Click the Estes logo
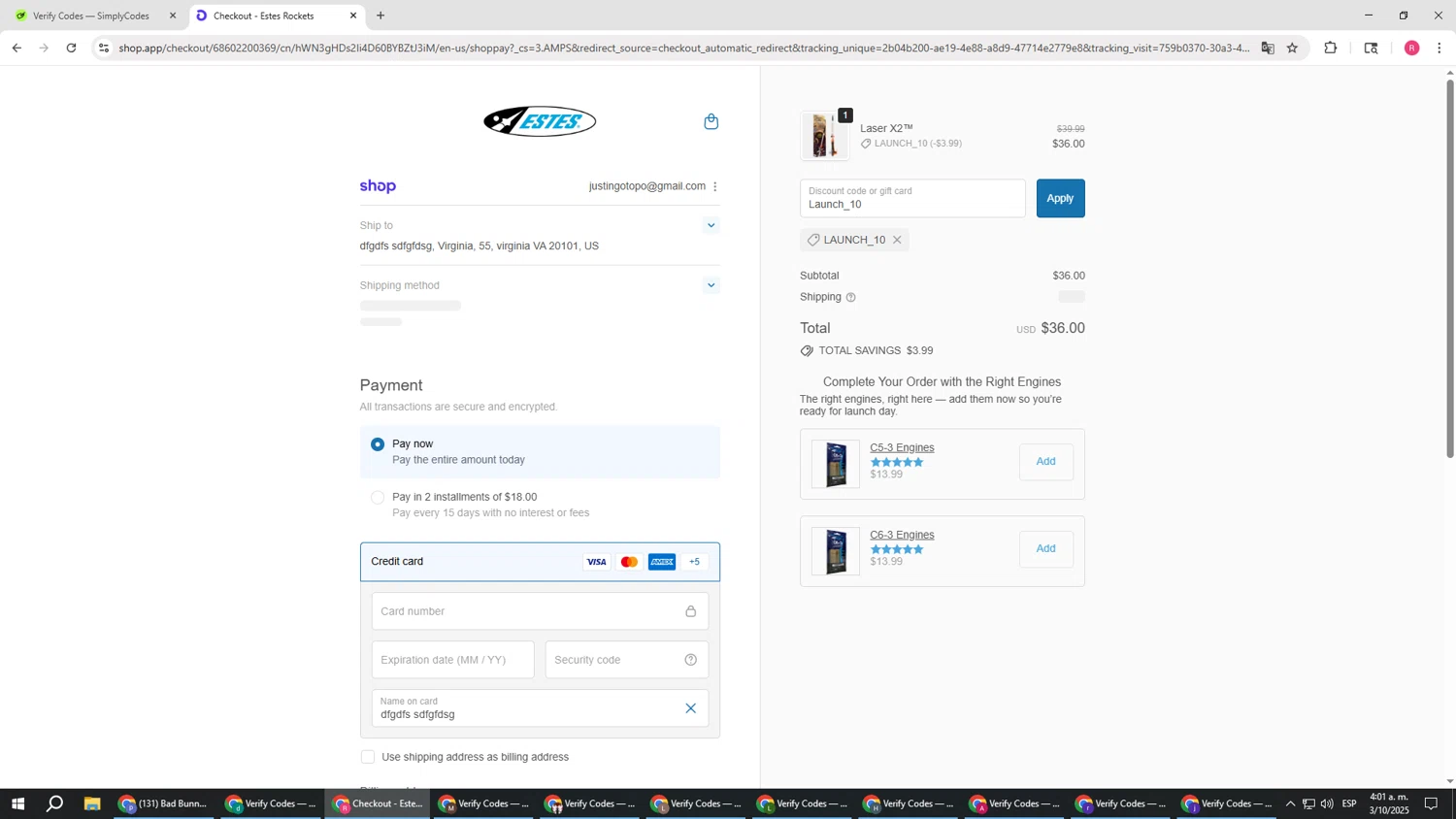 pos(540,121)
